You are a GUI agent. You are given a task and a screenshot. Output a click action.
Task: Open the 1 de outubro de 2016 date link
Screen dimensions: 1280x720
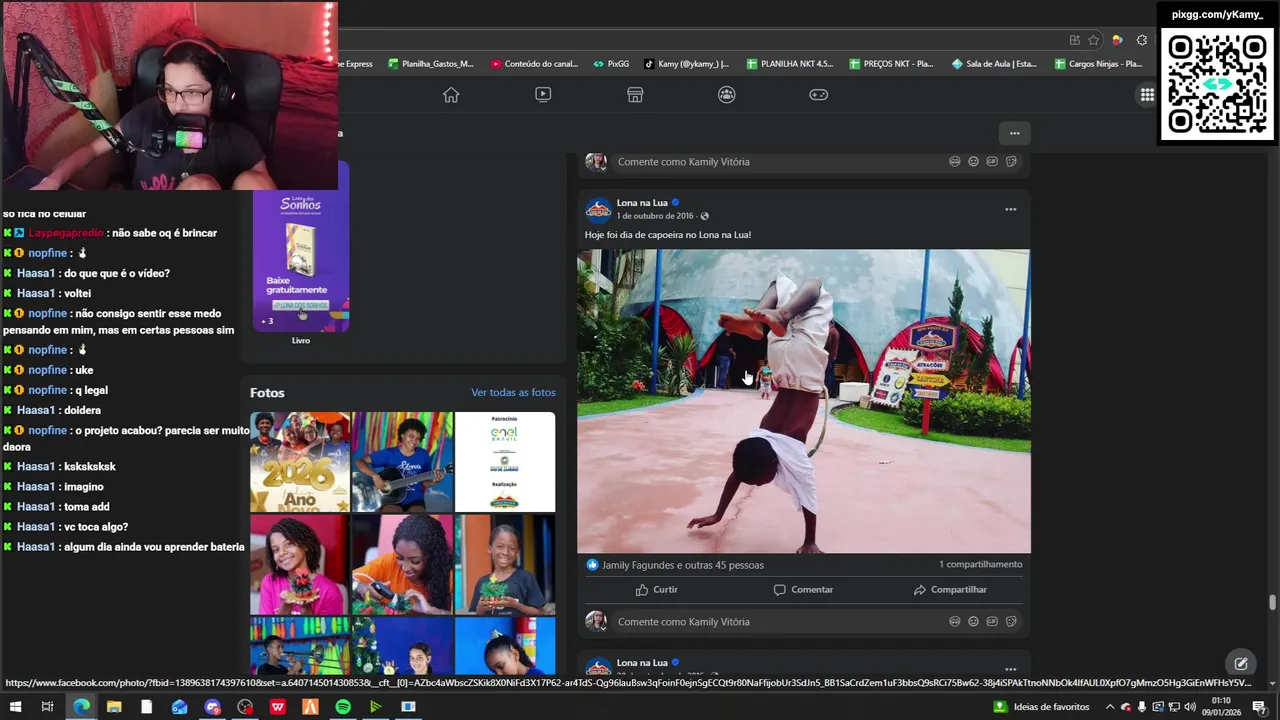click(x=655, y=216)
